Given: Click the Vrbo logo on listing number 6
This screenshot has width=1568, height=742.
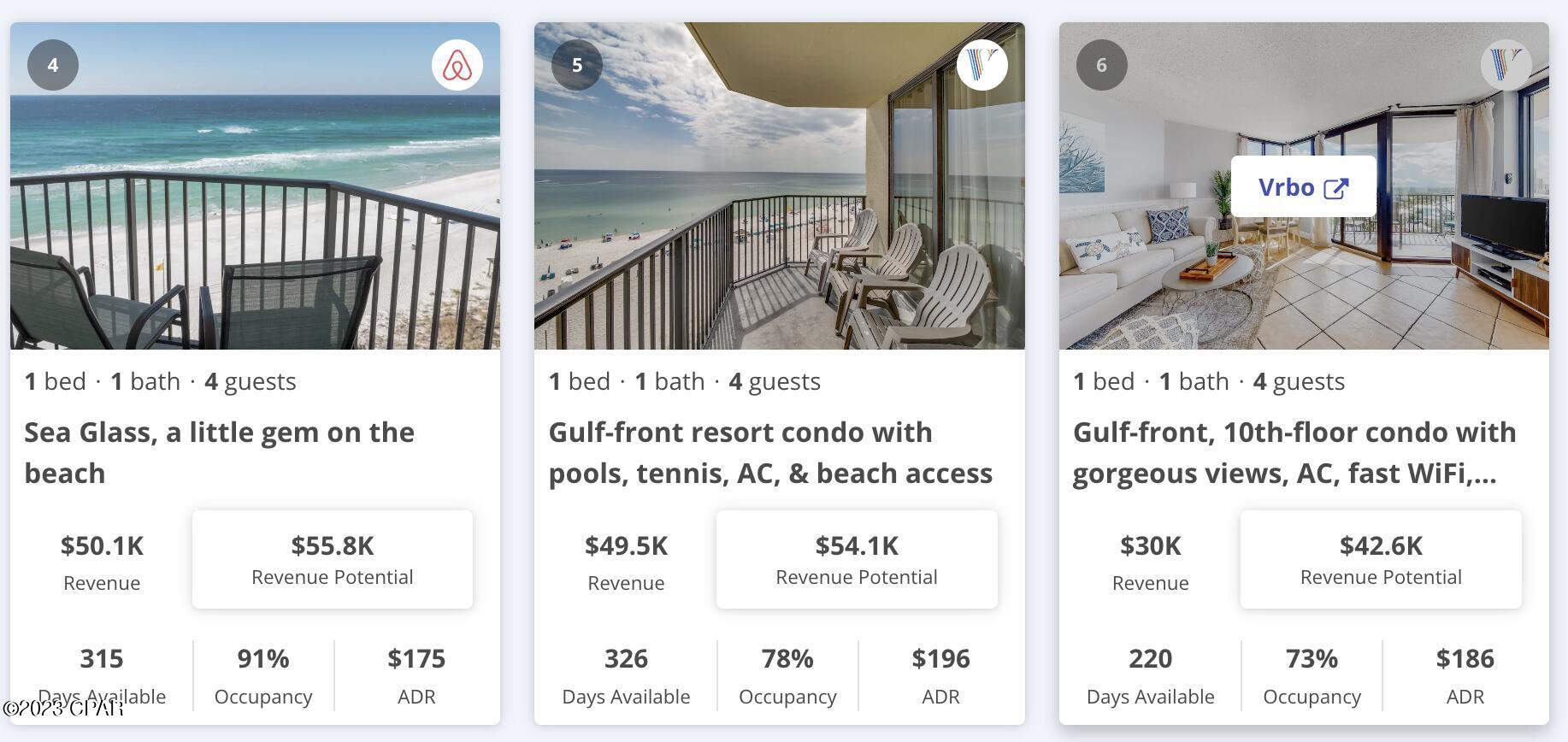Looking at the screenshot, I should [x=1506, y=64].
